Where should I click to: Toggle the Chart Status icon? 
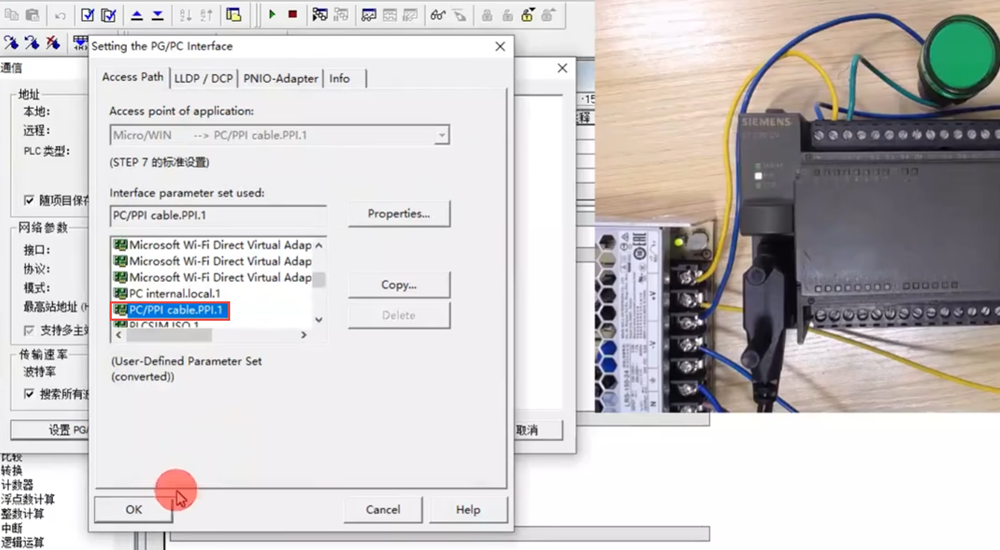pos(369,15)
